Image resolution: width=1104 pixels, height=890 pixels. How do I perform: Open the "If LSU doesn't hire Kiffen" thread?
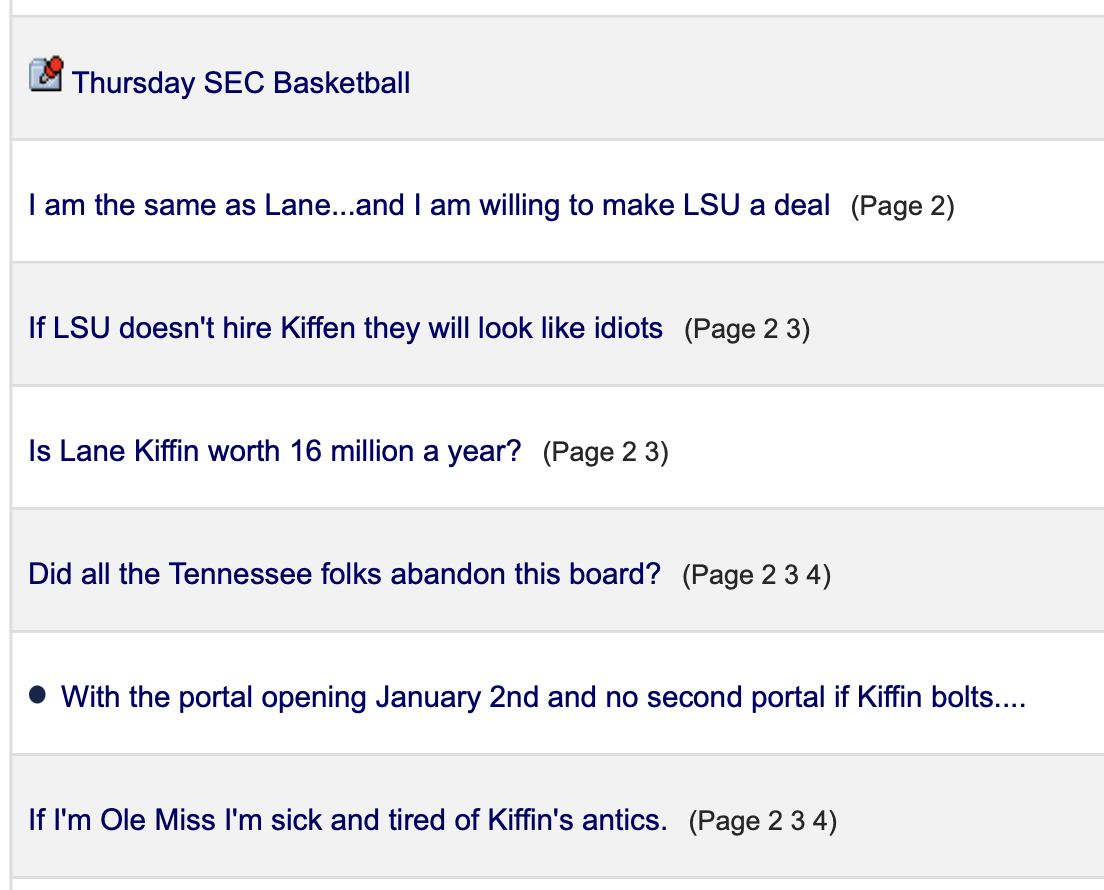[x=345, y=328]
